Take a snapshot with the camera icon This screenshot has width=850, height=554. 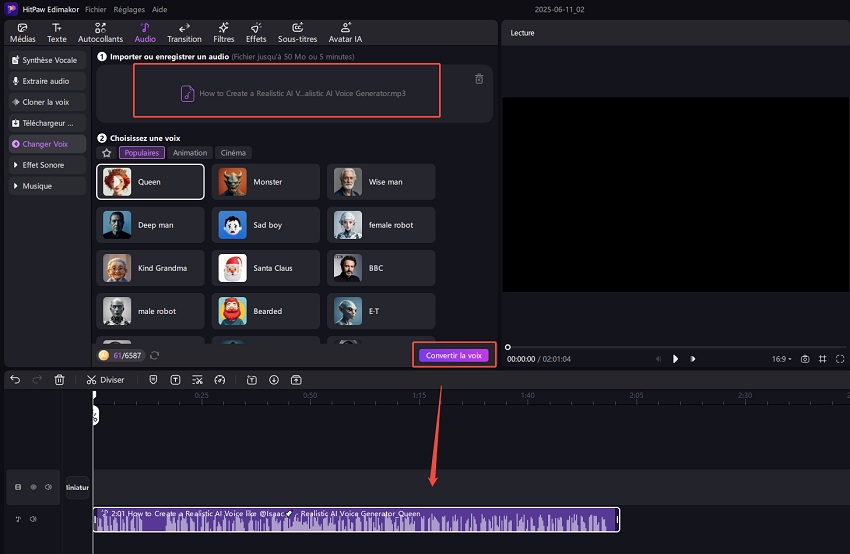pos(804,358)
